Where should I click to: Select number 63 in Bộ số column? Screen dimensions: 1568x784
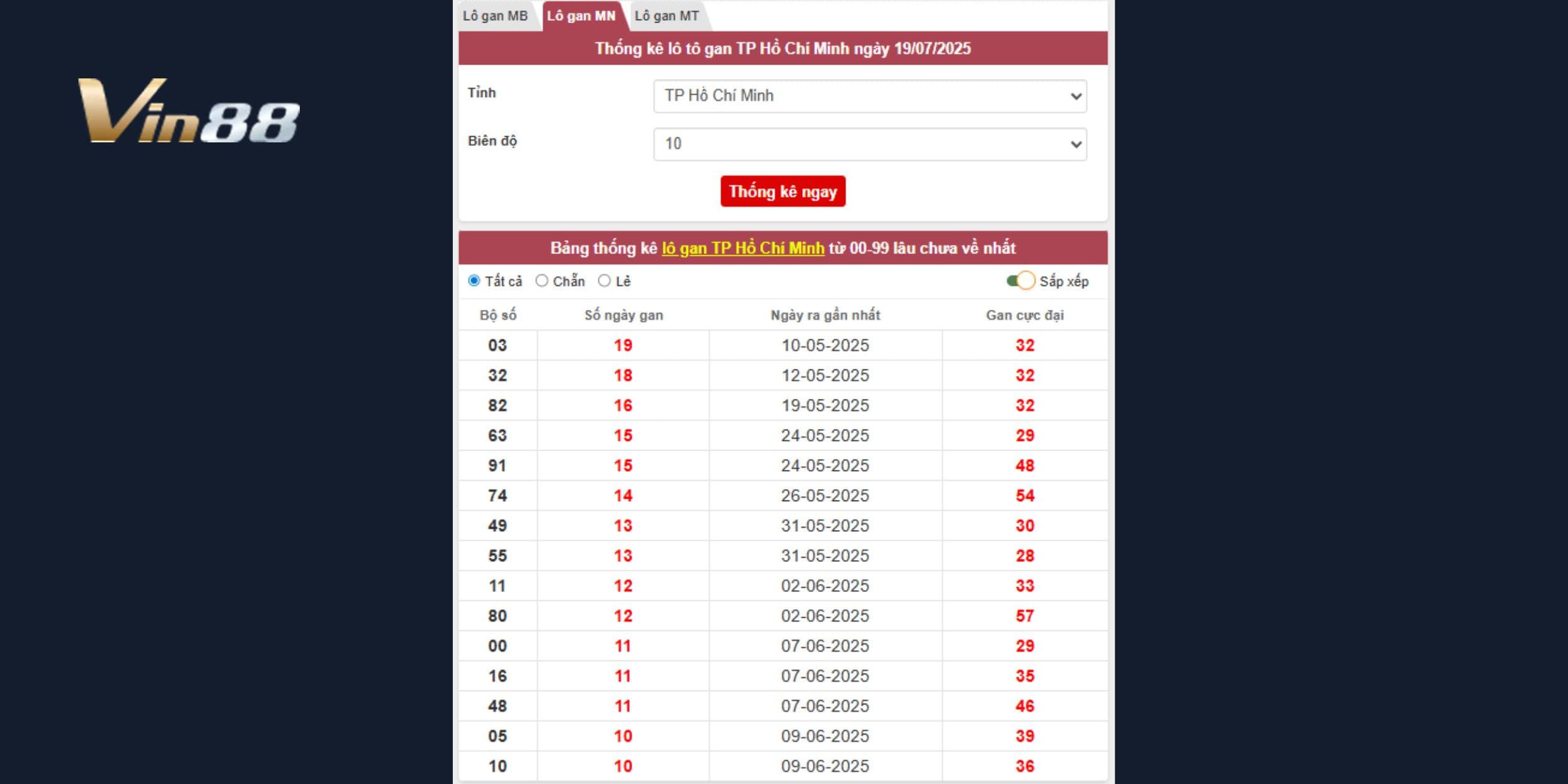(497, 436)
